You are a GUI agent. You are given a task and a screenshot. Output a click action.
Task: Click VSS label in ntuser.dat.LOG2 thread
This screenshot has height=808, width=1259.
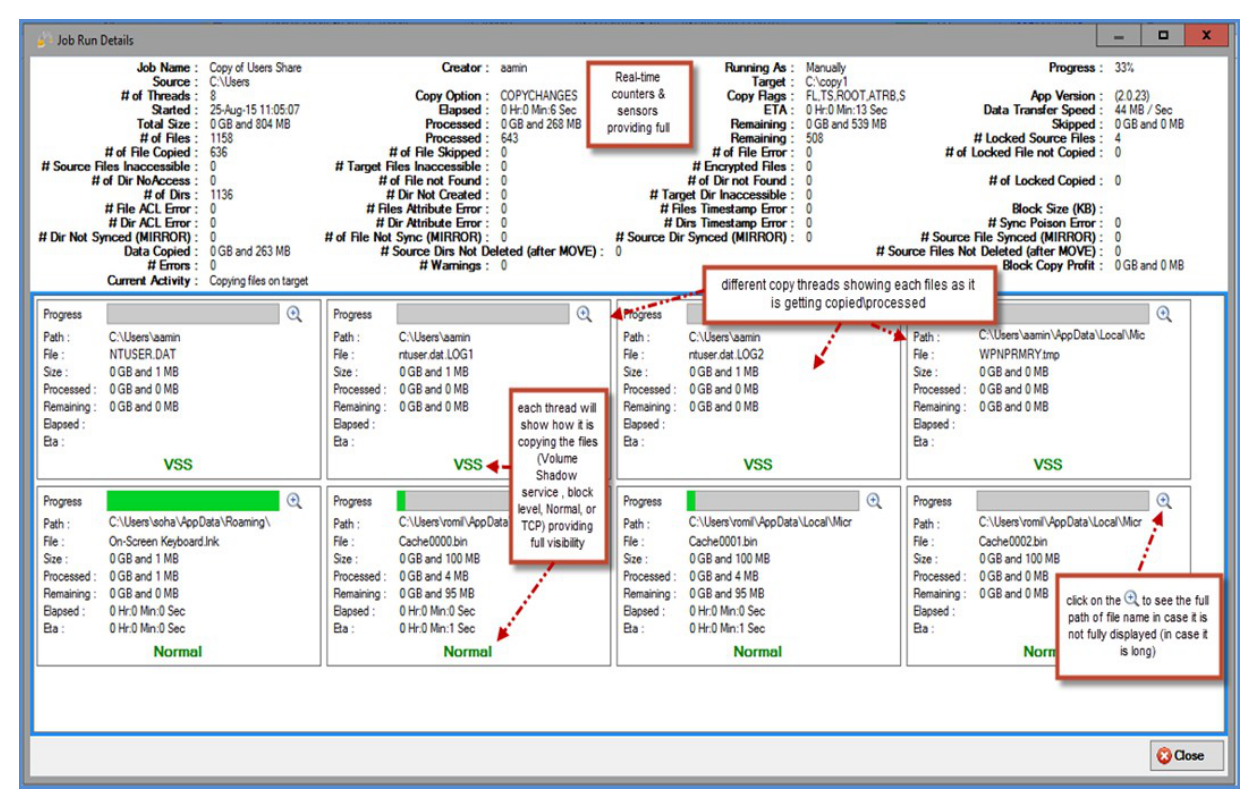click(758, 464)
